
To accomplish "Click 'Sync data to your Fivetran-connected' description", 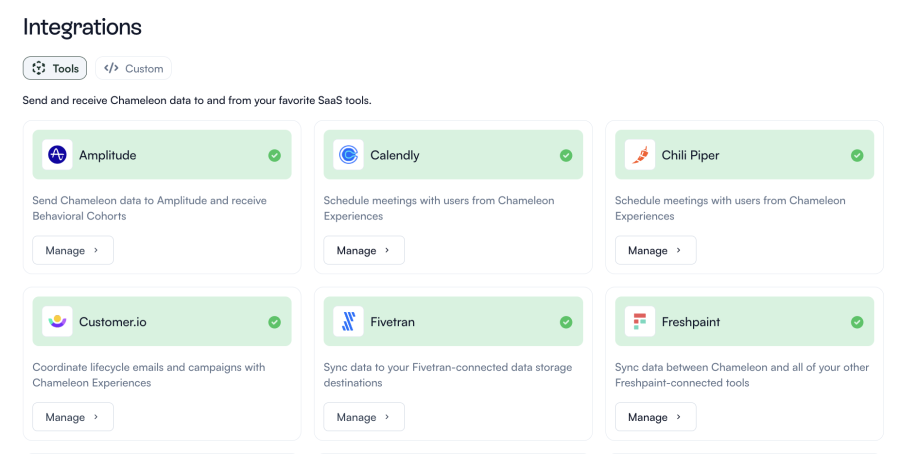I will coord(448,375).
